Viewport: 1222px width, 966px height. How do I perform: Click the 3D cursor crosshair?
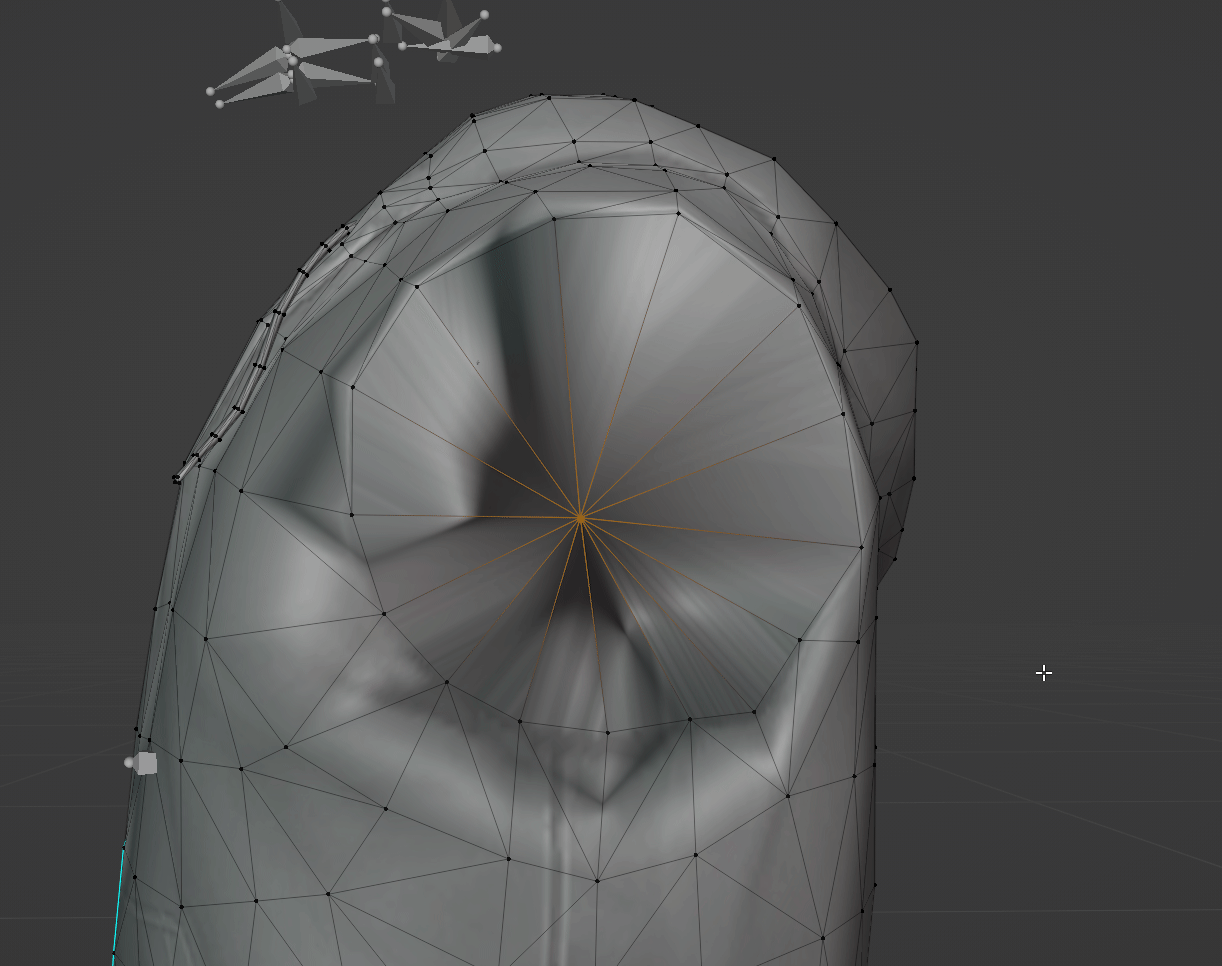(1044, 674)
